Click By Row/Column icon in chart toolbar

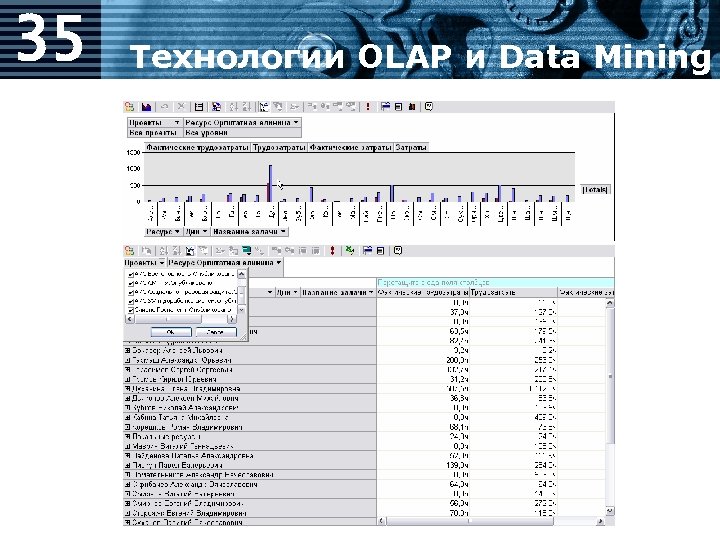216,107
